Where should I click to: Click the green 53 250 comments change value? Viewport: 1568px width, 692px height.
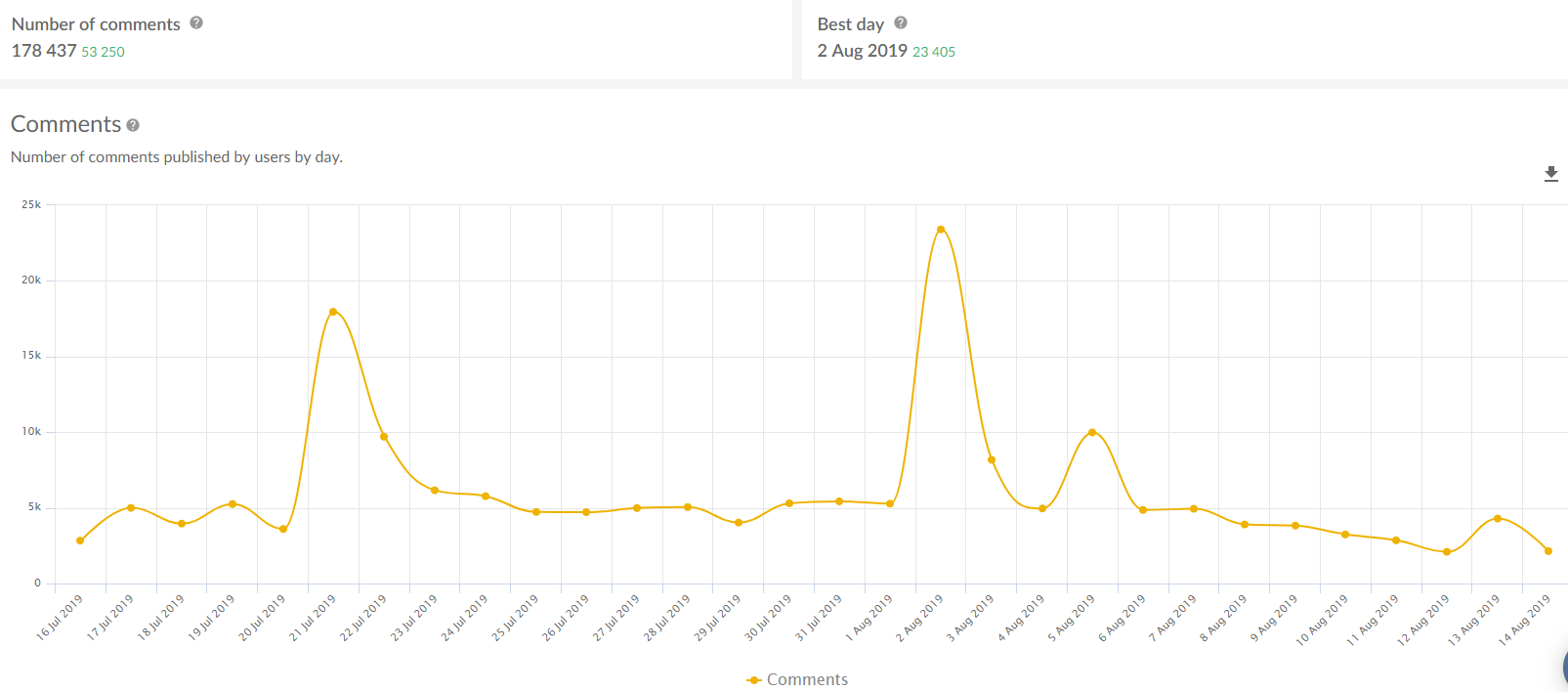(103, 52)
